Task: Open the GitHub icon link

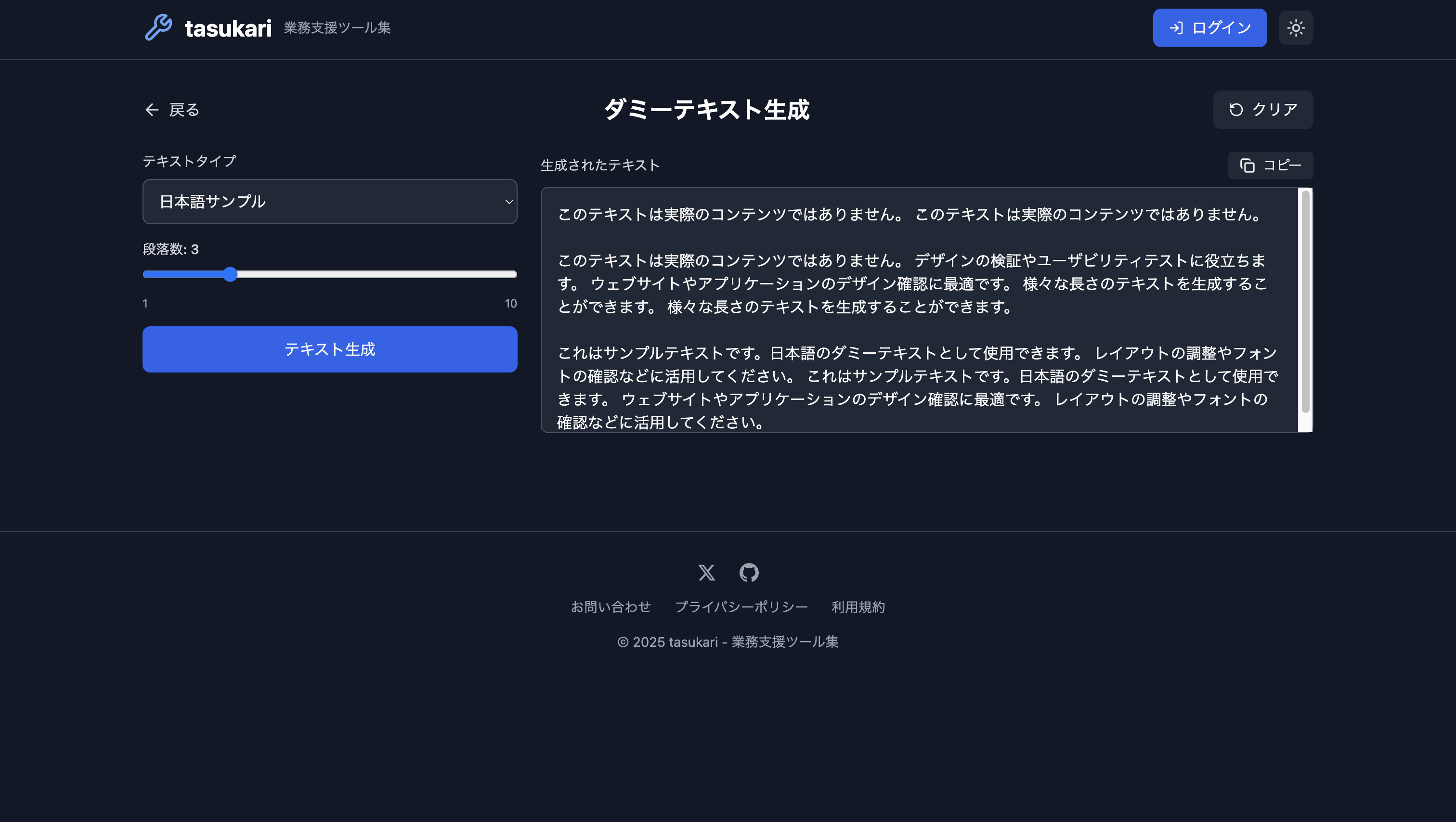Action: (749, 573)
